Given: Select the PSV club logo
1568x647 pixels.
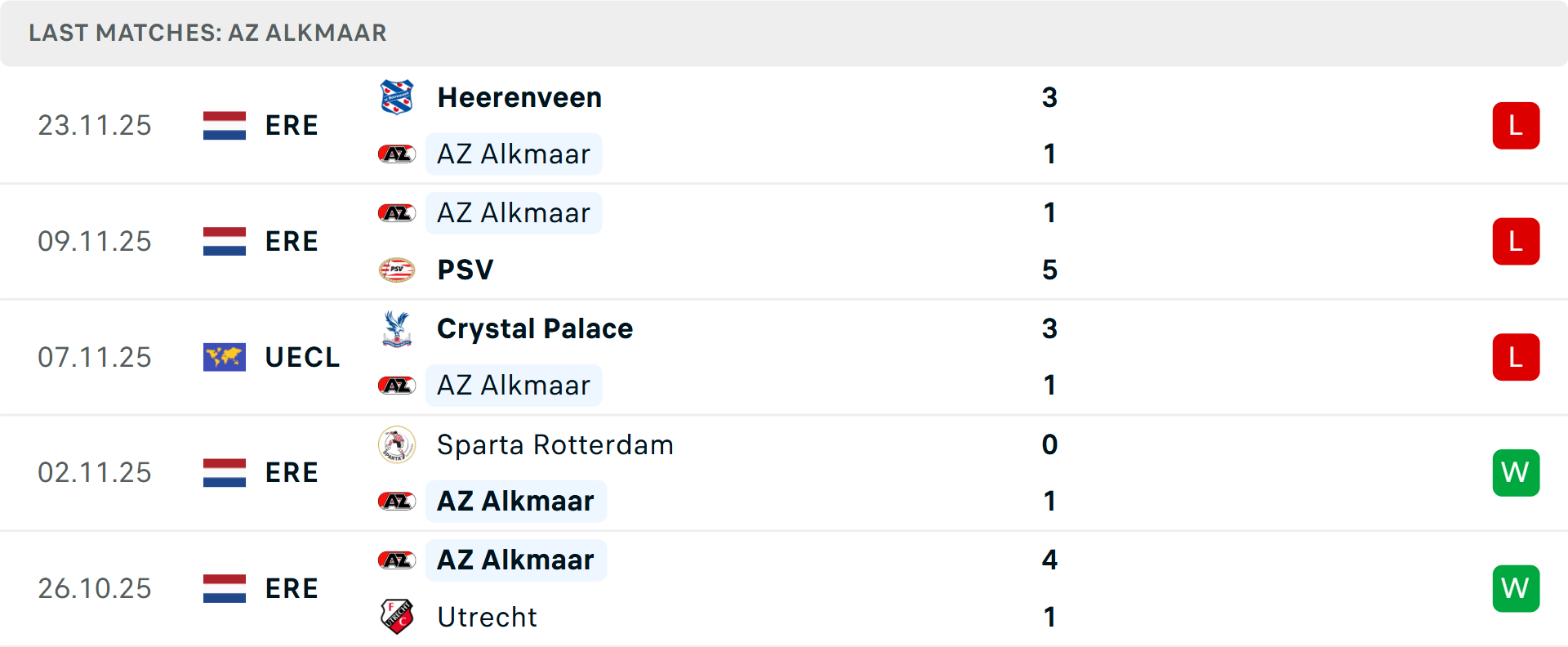Looking at the screenshot, I should [x=397, y=270].
